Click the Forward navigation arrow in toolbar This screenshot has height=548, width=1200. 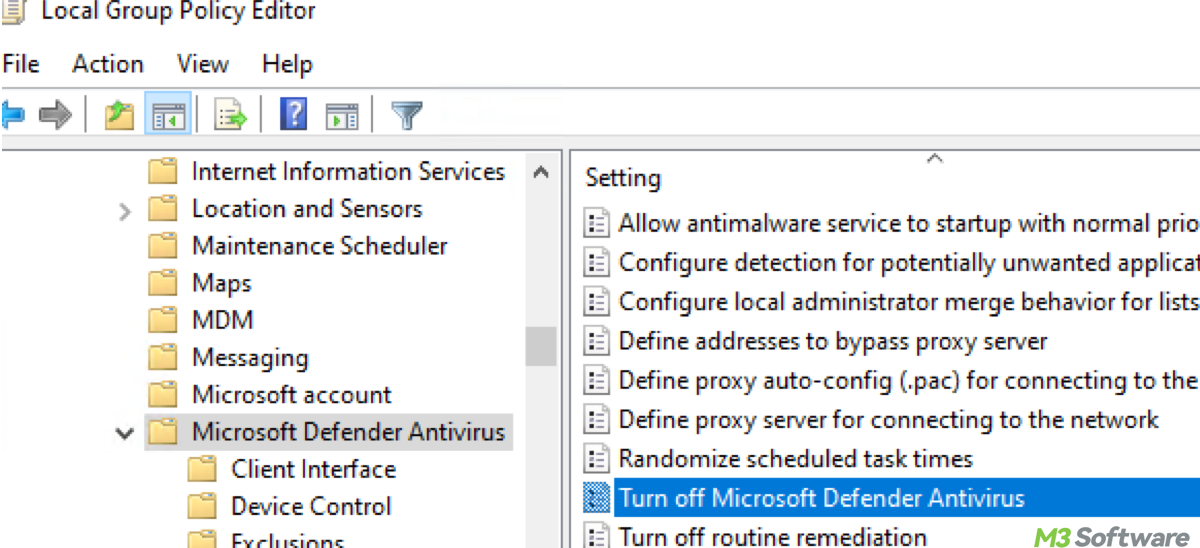point(55,115)
